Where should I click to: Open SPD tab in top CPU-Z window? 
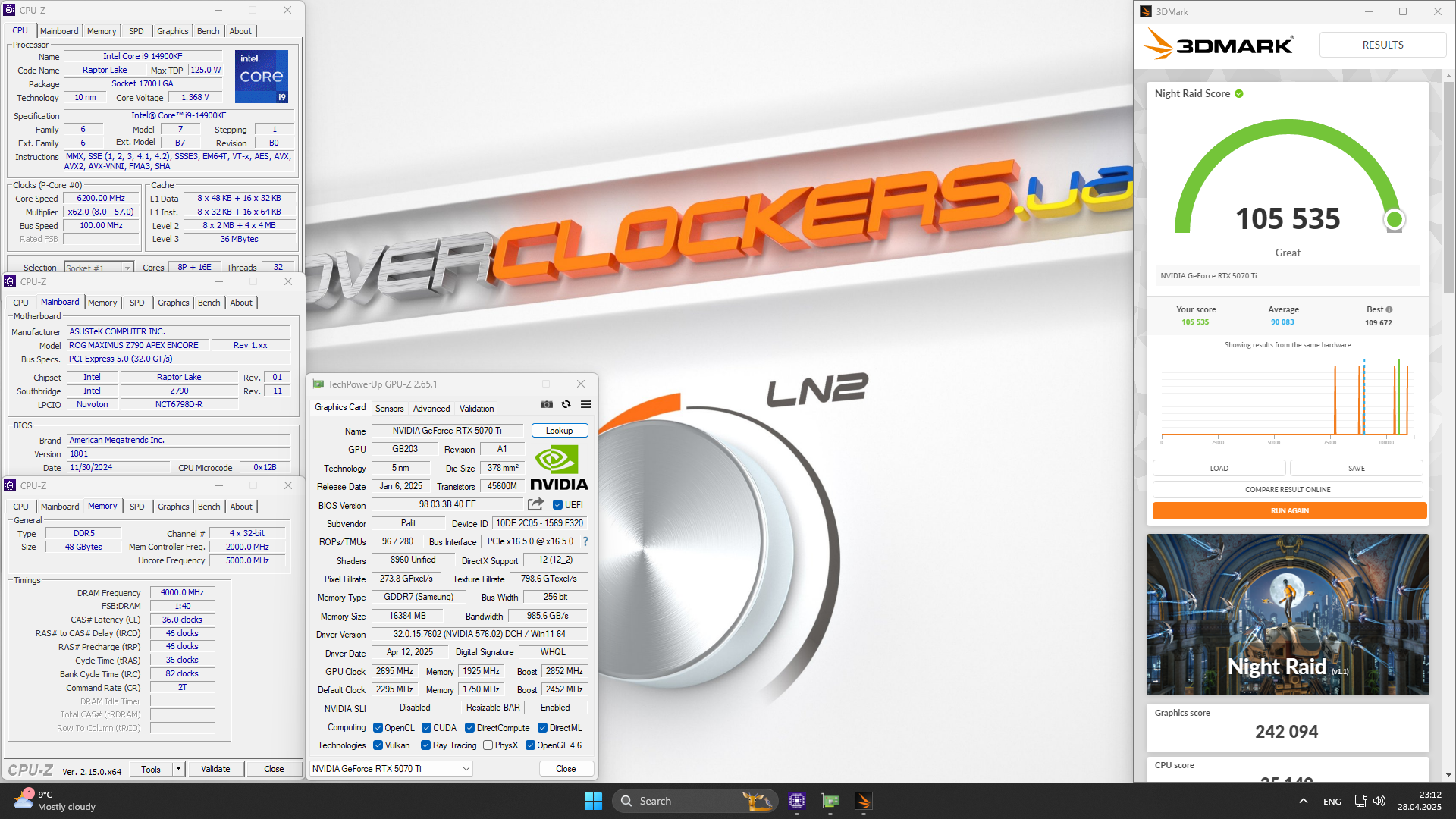point(136,31)
